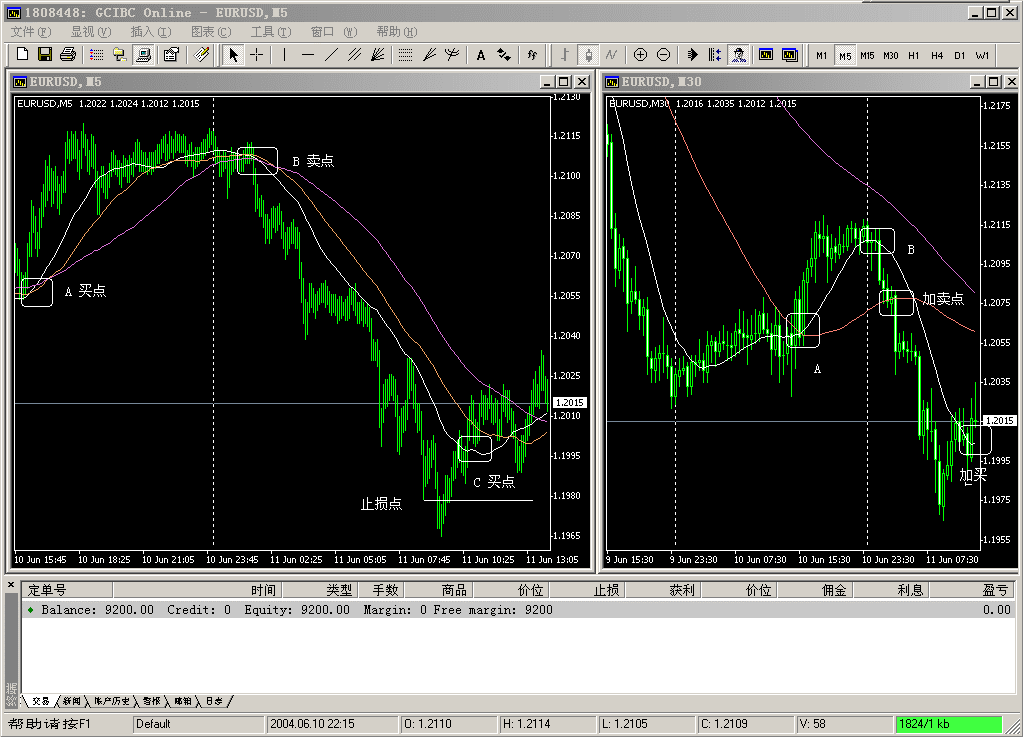Viewport: 1023px width, 737px height.
Task: Open the 帮助(H) menu
Action: pyautogui.click(x=397, y=31)
